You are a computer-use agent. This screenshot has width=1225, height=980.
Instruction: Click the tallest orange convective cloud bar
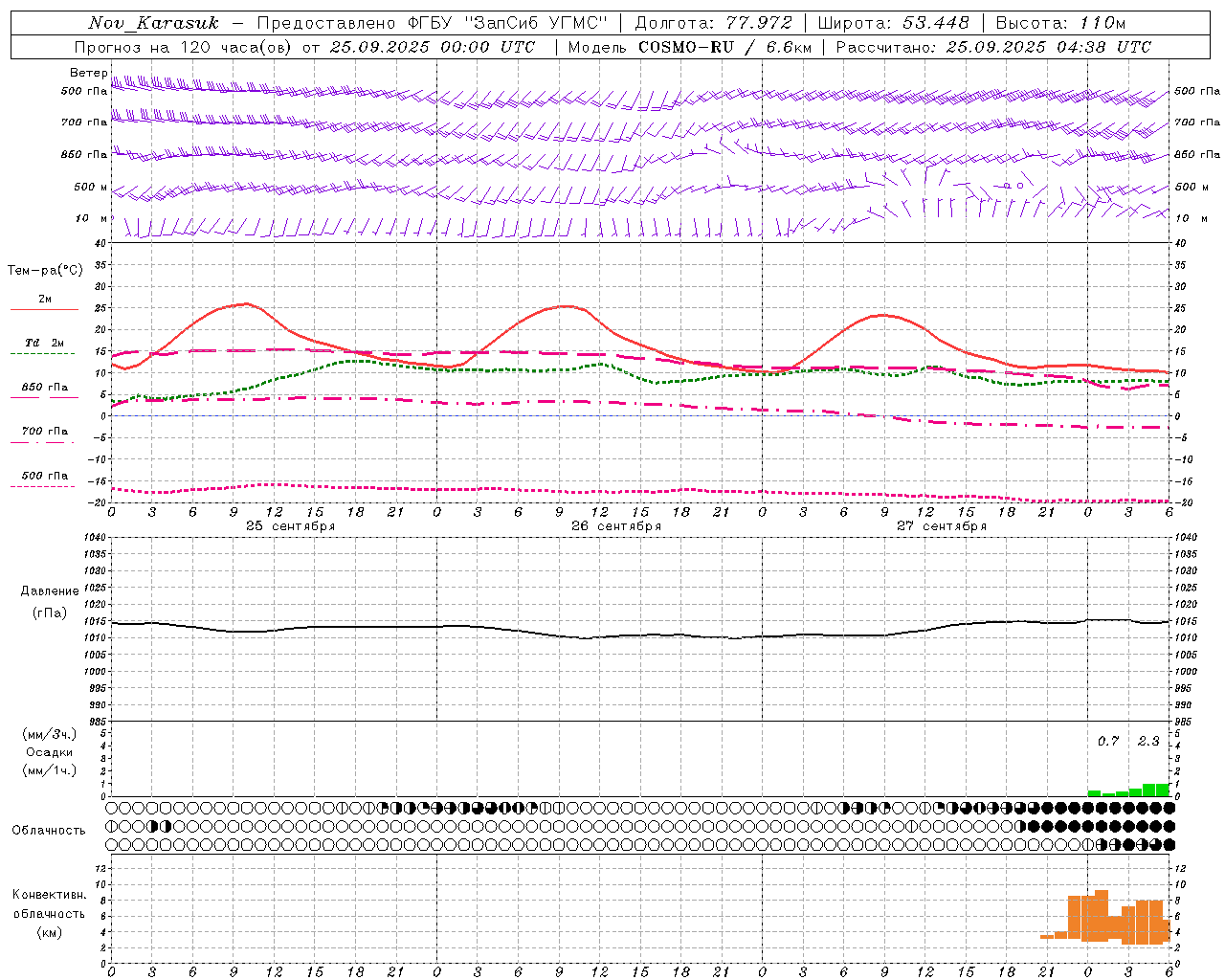(1101, 916)
